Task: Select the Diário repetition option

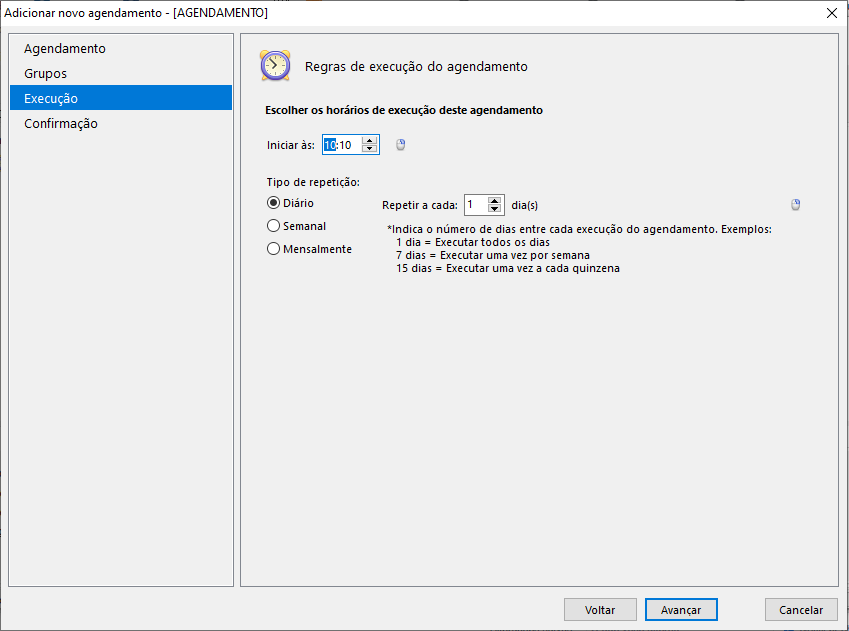Action: (290, 203)
